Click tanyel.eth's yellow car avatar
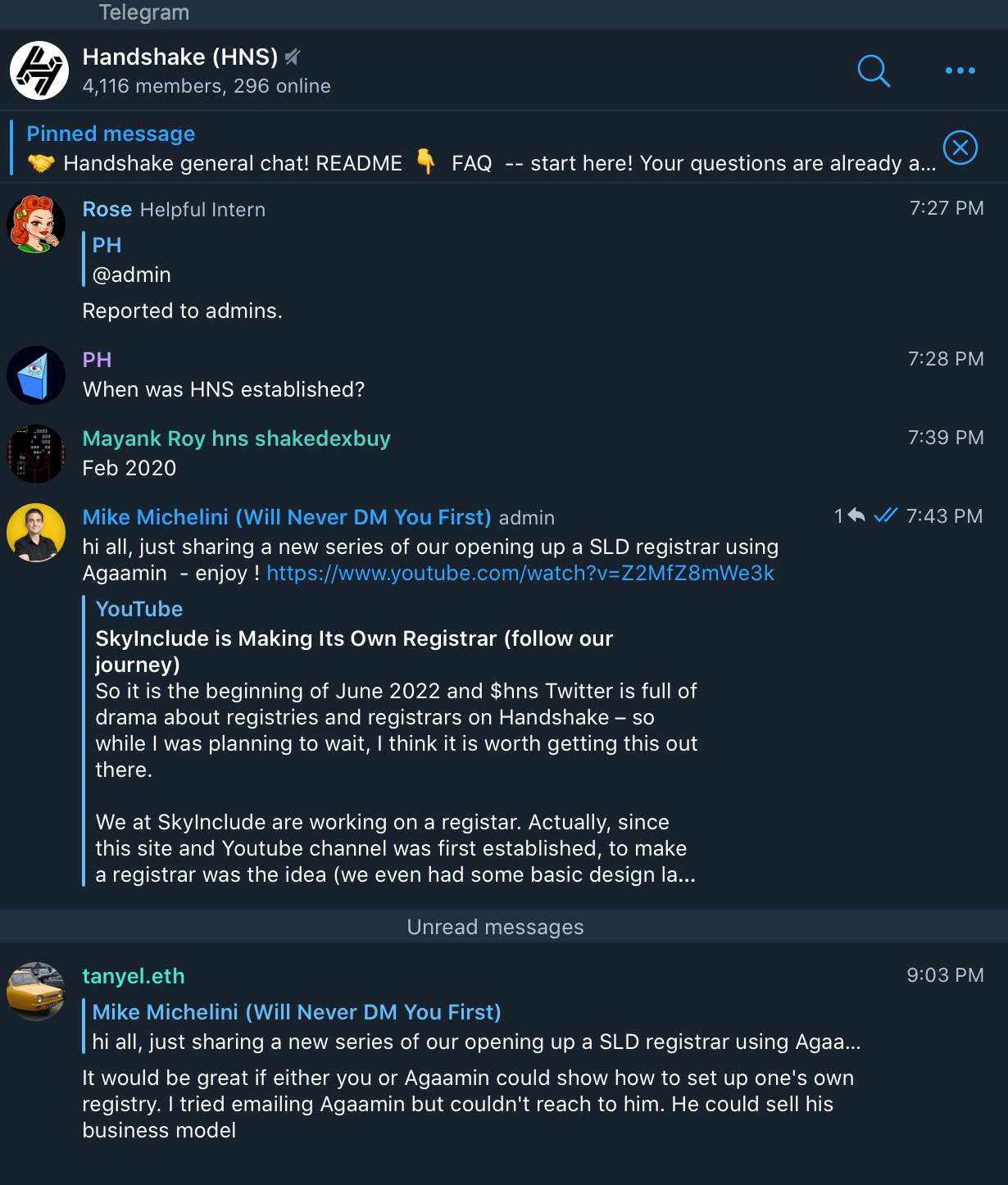 36,992
